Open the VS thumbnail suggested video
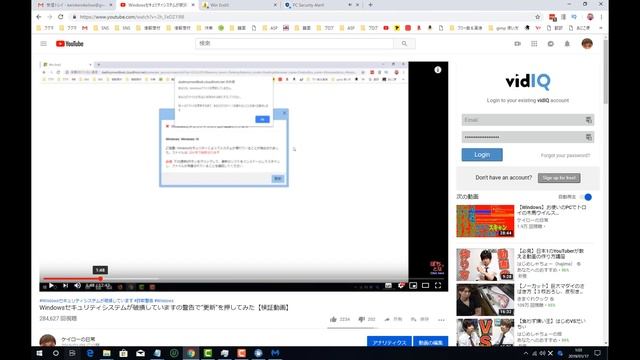This screenshot has width=640, height=360. click(485, 333)
